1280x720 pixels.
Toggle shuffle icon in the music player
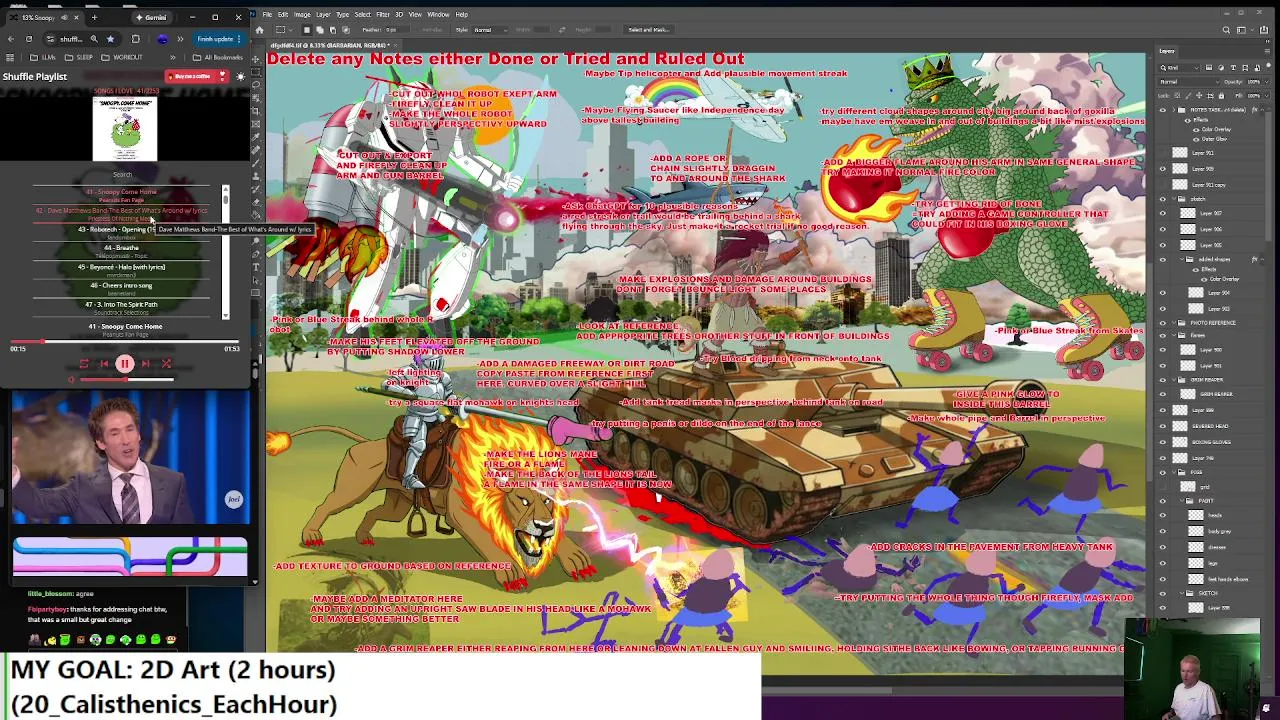(x=166, y=364)
